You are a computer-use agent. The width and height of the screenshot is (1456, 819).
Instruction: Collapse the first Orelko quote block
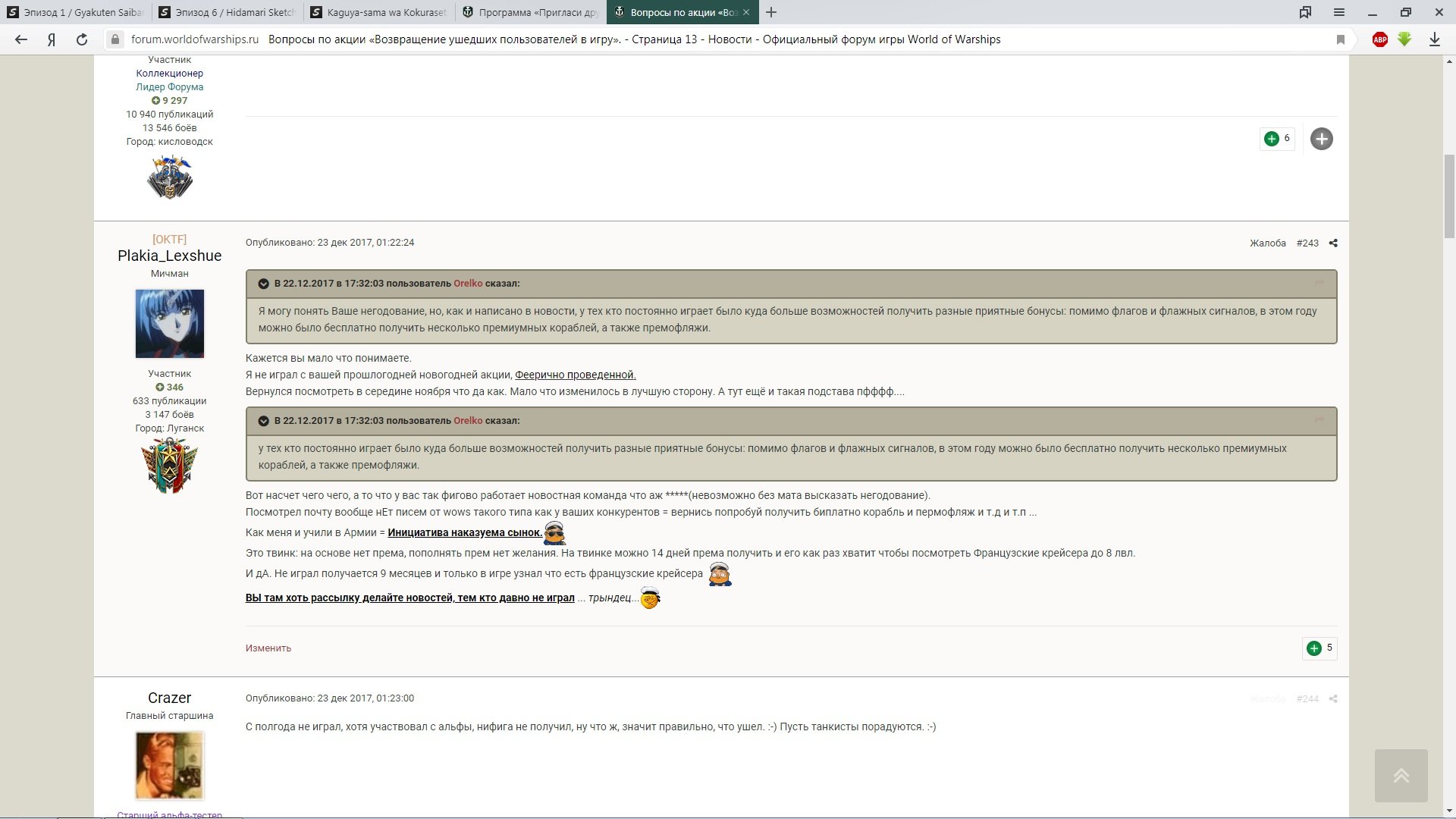(263, 284)
